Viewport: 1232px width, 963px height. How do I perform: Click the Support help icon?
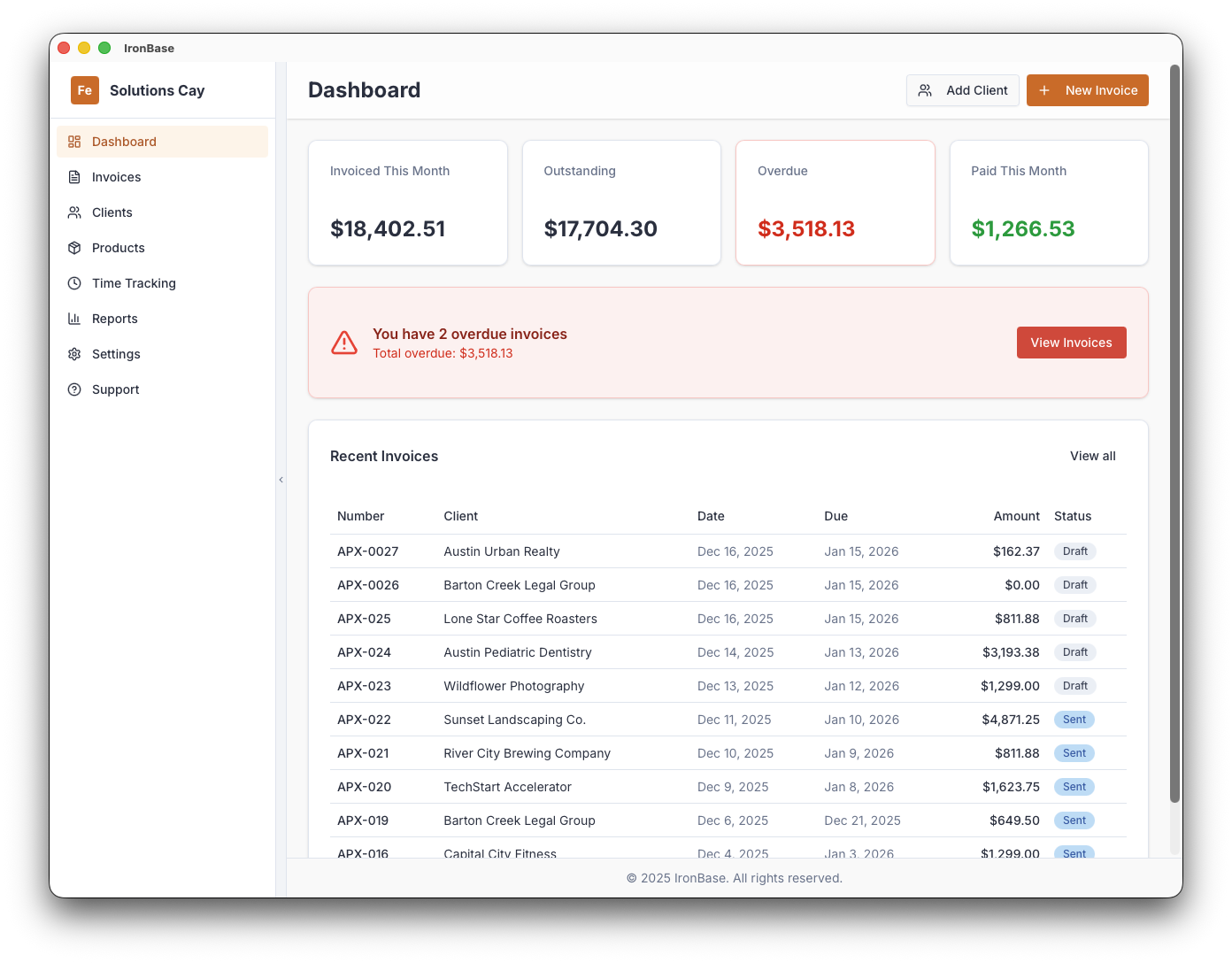pyautogui.click(x=75, y=389)
